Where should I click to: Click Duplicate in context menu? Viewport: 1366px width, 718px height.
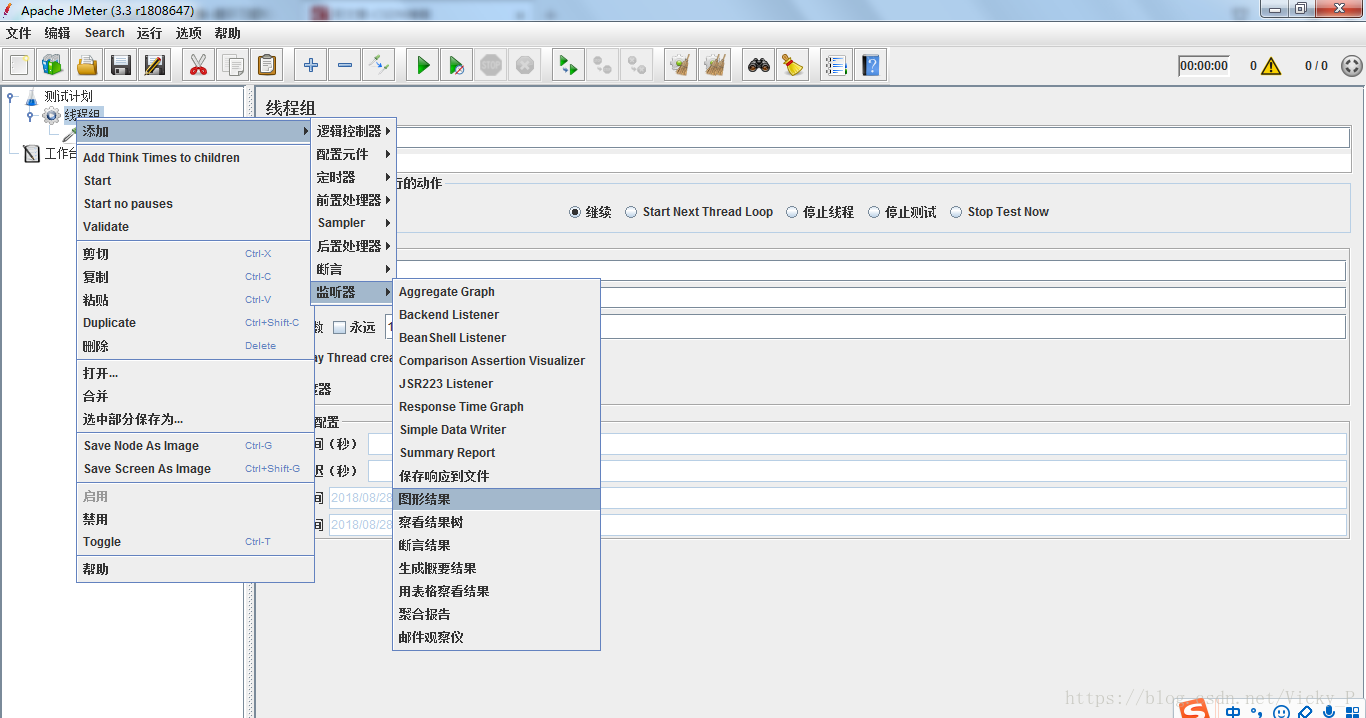(x=195, y=323)
